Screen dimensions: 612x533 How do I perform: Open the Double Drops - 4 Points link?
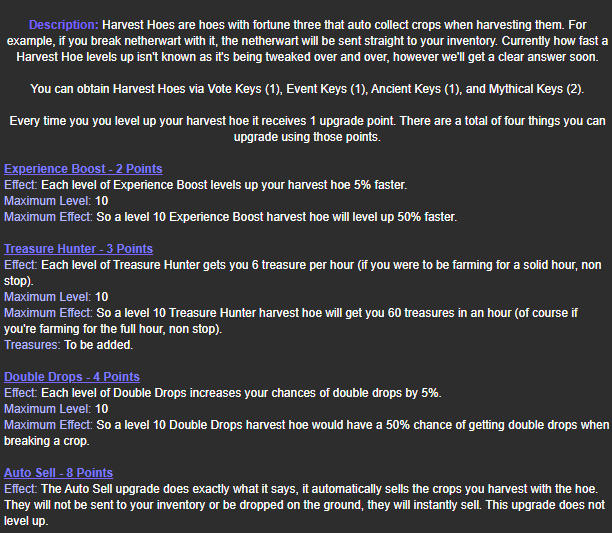point(72,377)
